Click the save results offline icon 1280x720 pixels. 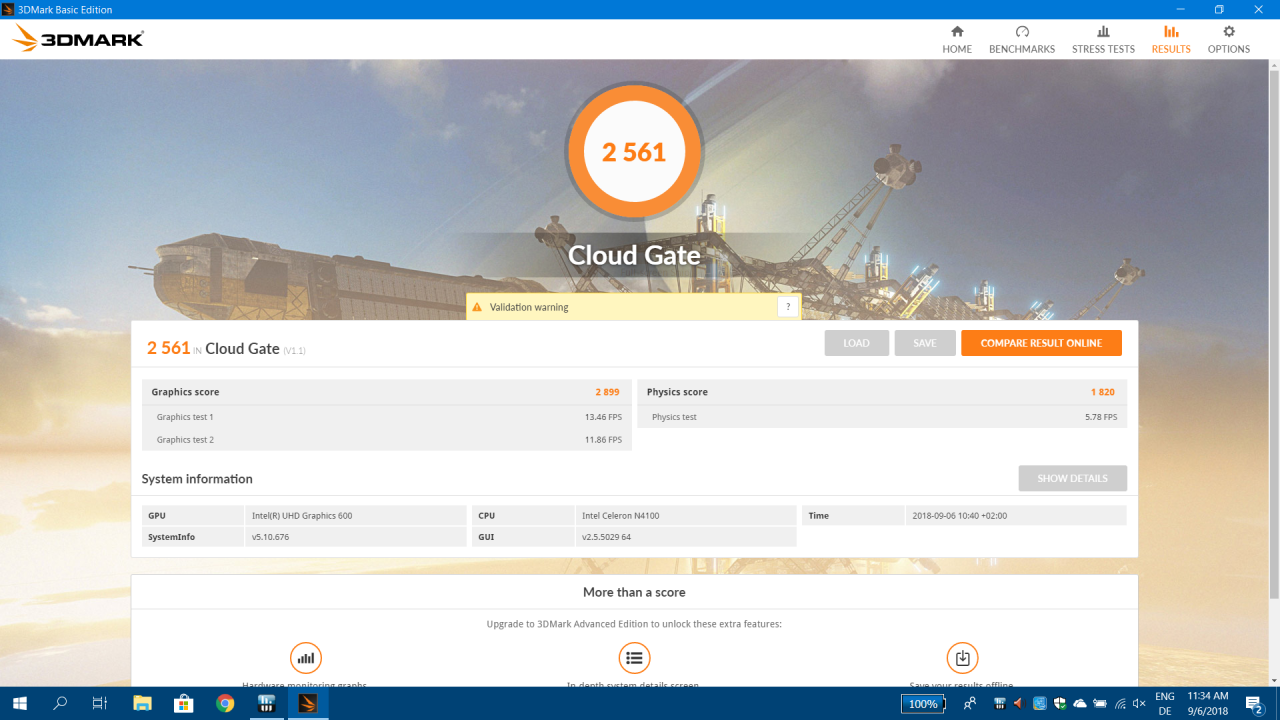coord(962,658)
